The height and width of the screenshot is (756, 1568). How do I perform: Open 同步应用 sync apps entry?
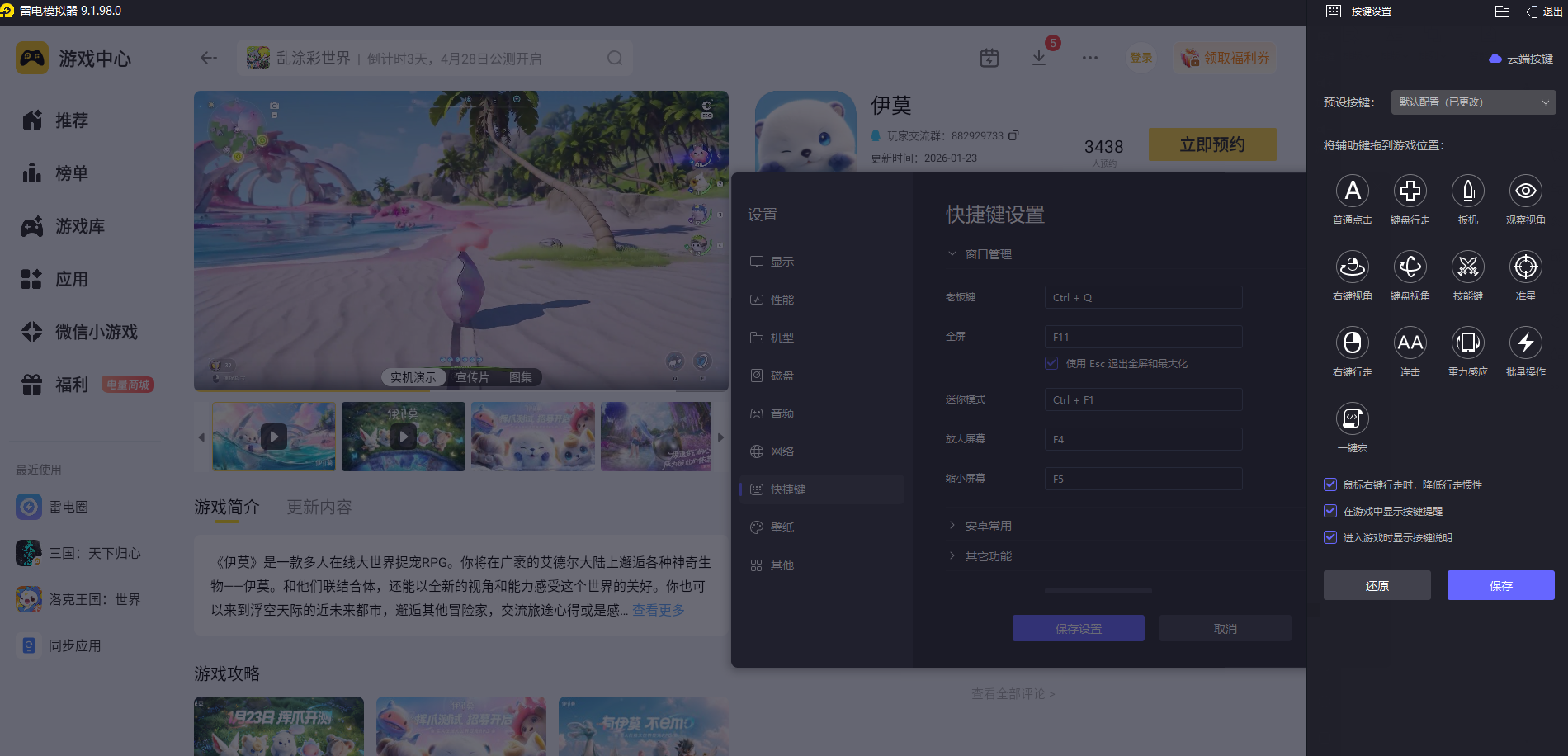[x=59, y=645]
